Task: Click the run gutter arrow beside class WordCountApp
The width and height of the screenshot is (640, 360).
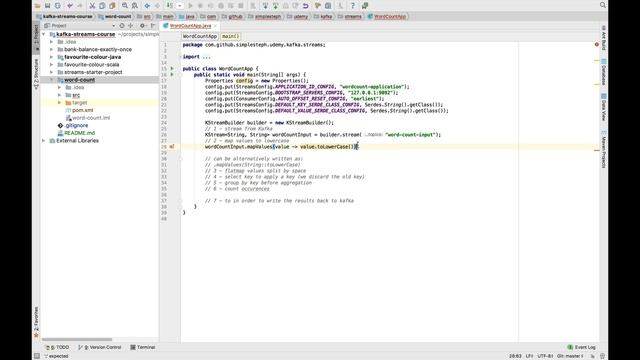Action: click(x=172, y=69)
